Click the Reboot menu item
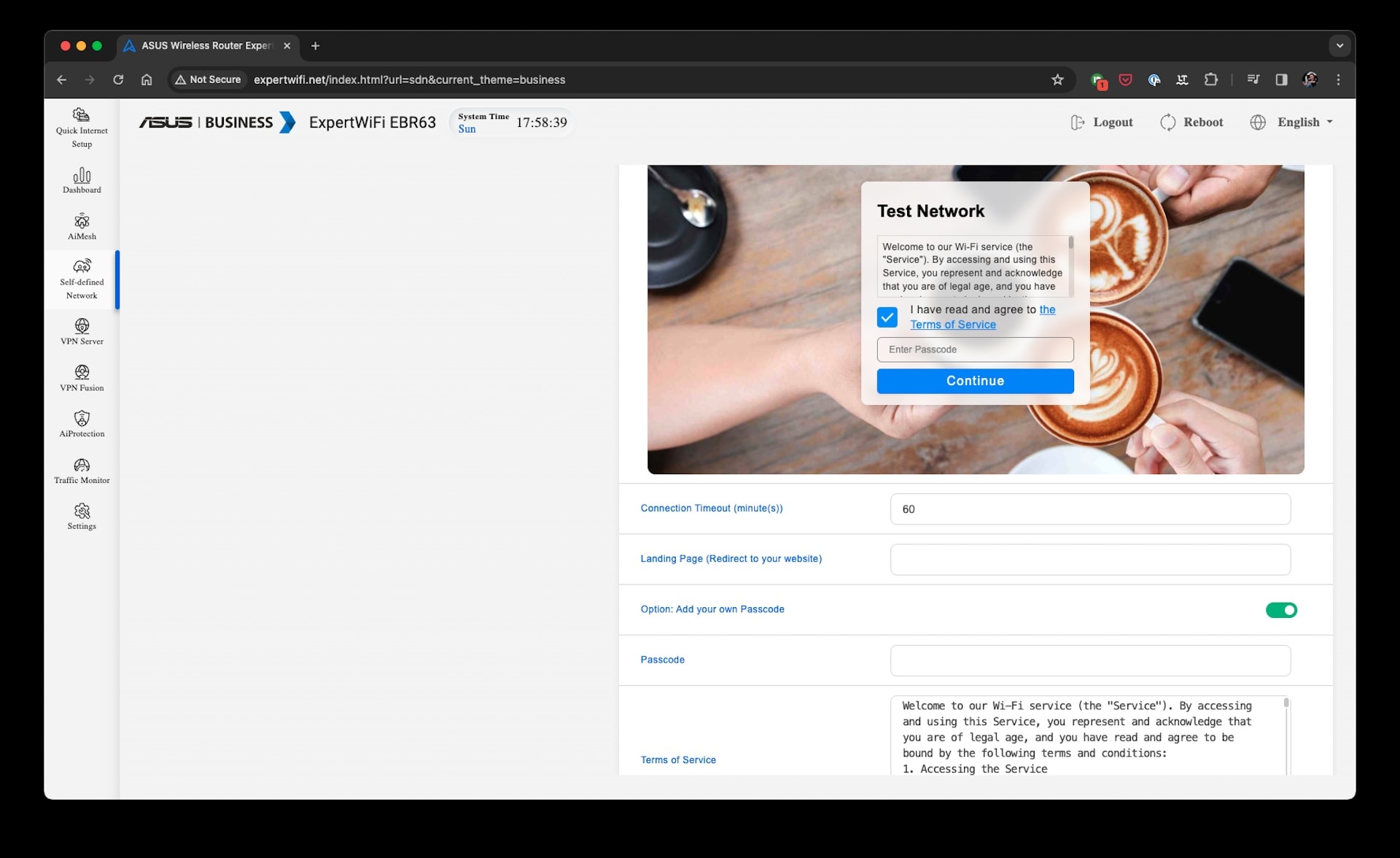The image size is (1400, 858). click(1191, 122)
